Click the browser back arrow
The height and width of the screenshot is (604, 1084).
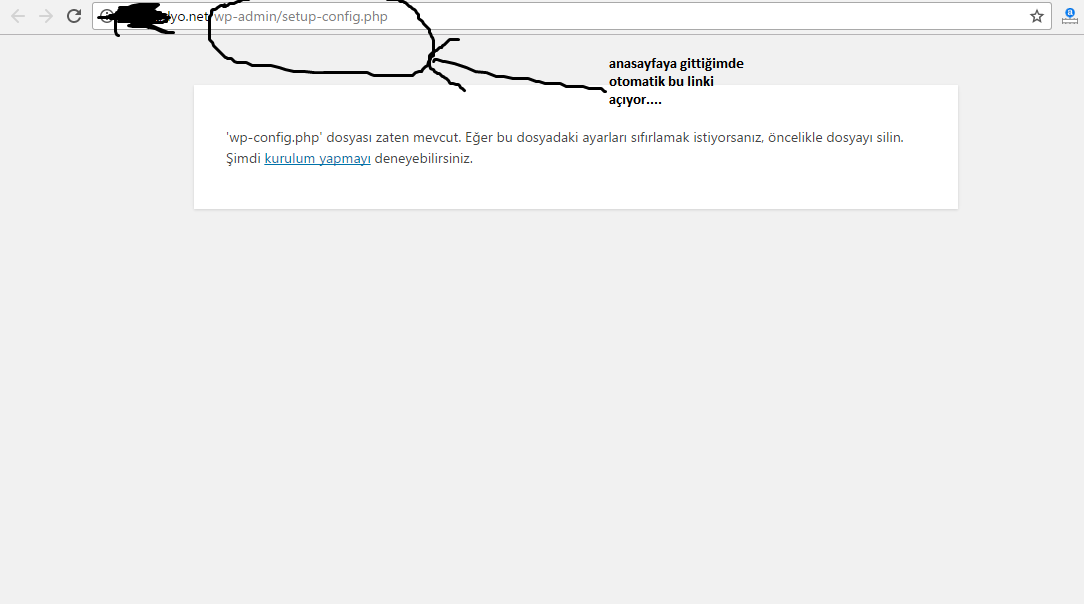[18, 16]
